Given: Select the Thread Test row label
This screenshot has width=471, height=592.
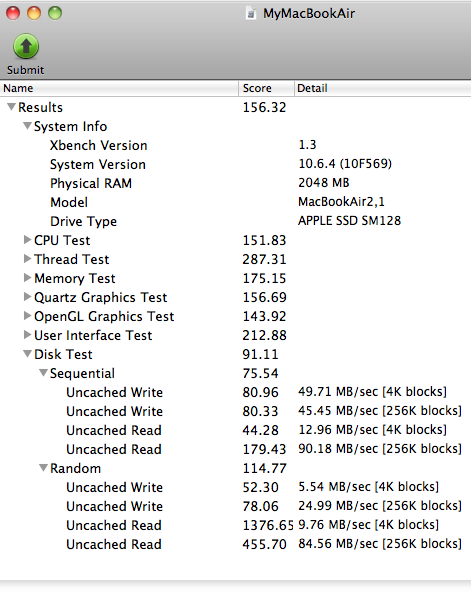Looking at the screenshot, I should (x=71, y=259).
